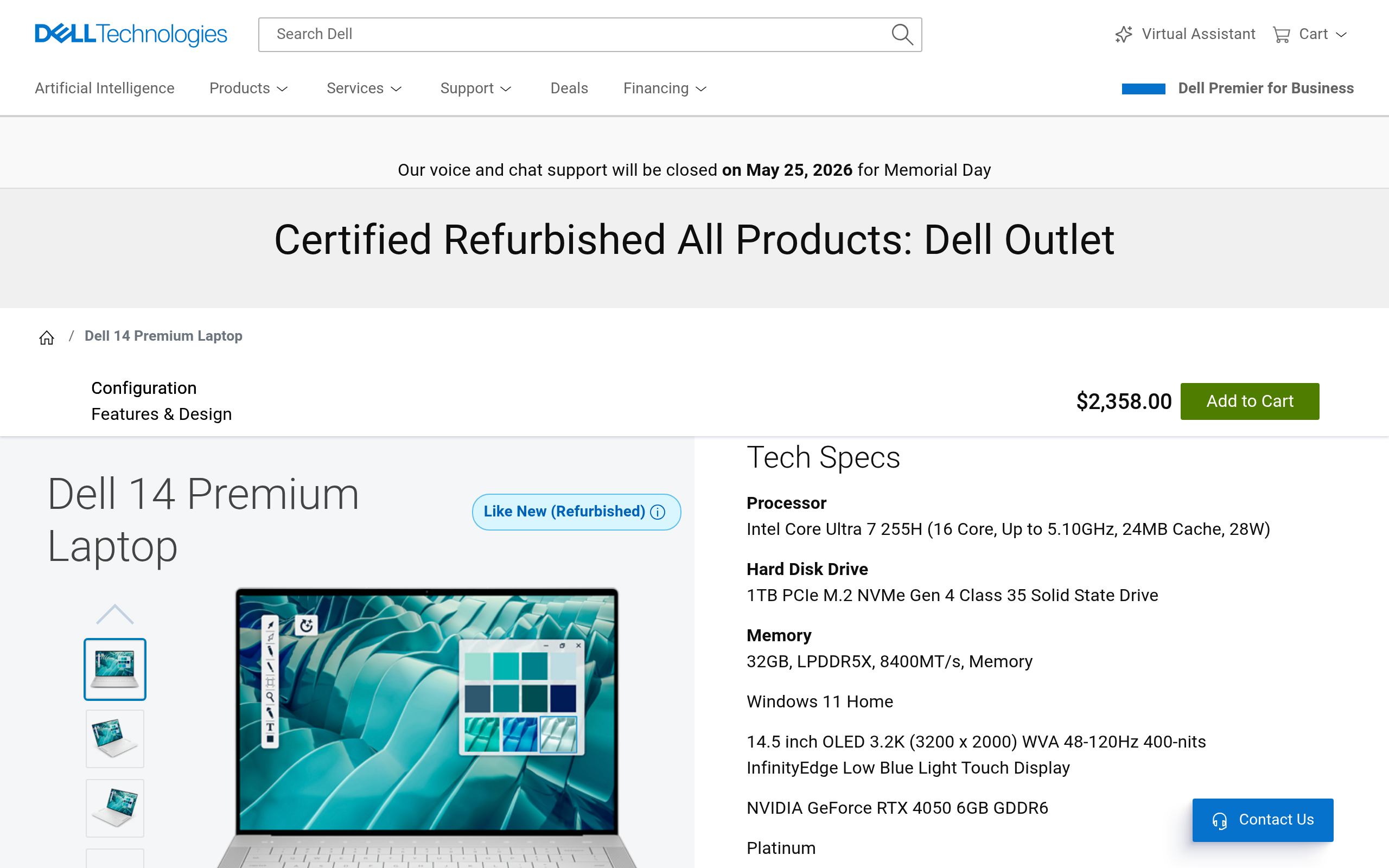Click the up chevron above thumbnails
The image size is (1389, 868).
[x=115, y=614]
